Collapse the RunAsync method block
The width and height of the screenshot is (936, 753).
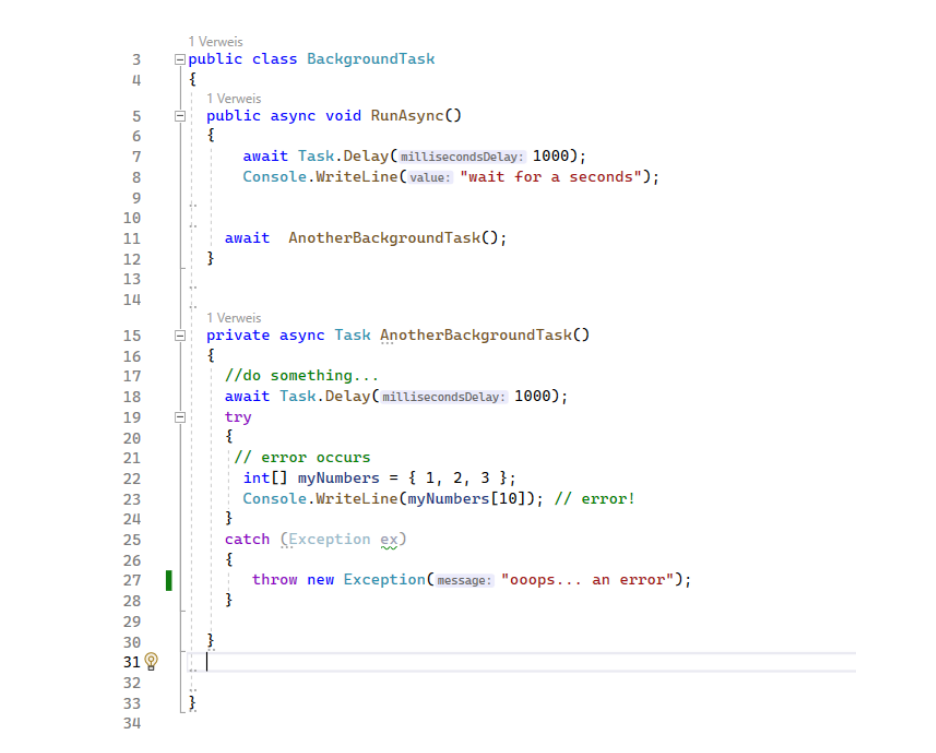pos(180,116)
